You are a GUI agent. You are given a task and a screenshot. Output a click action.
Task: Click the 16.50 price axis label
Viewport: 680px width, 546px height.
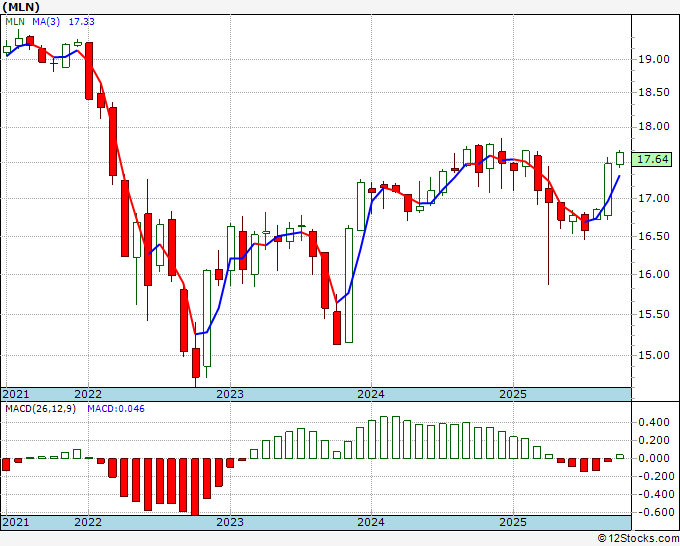tap(654, 236)
